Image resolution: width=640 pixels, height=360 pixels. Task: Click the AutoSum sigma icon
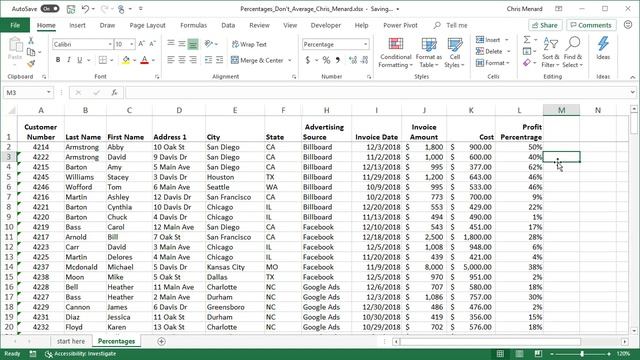pyautogui.click(x=527, y=40)
